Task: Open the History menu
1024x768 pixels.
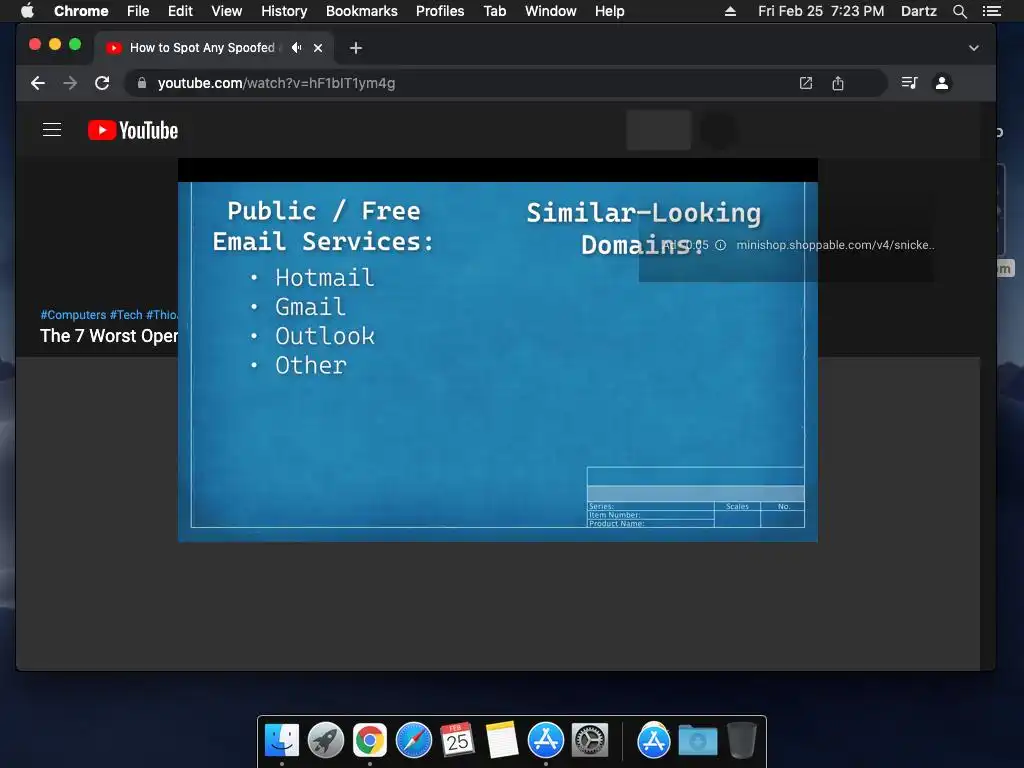Action: pyautogui.click(x=284, y=11)
